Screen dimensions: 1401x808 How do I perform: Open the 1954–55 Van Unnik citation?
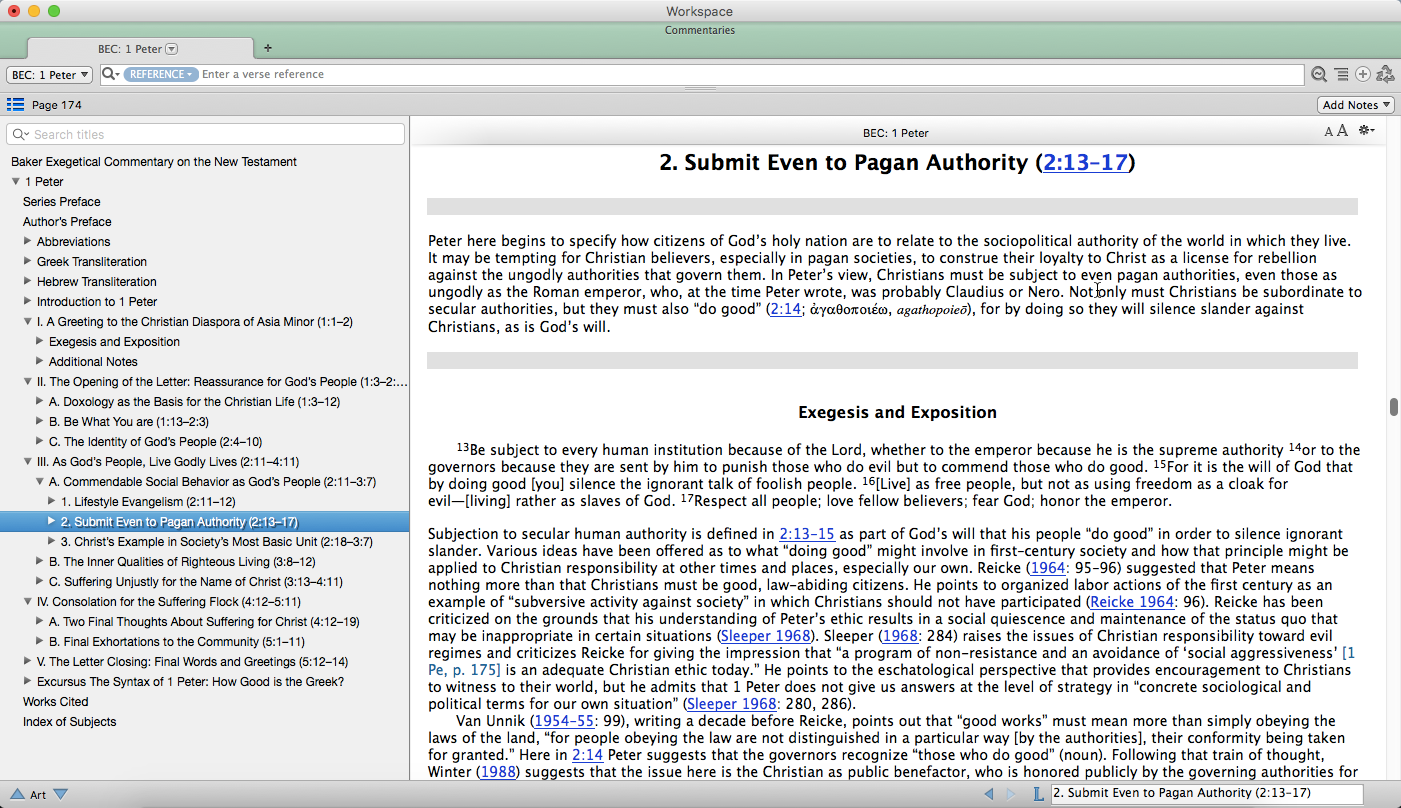coord(565,721)
